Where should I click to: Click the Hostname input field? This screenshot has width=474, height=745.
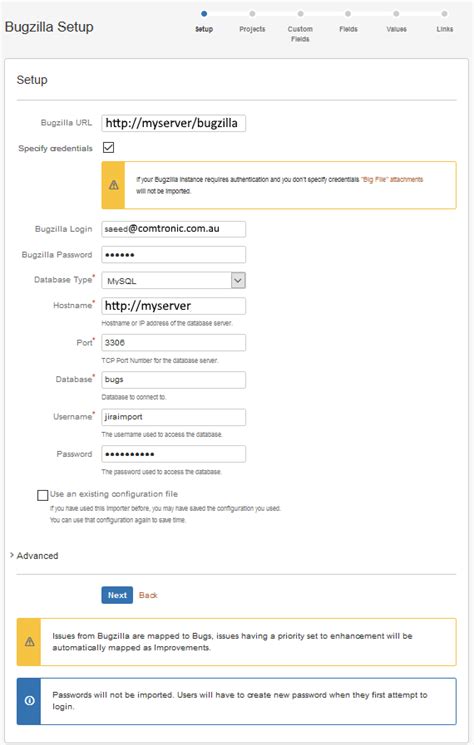(173, 306)
